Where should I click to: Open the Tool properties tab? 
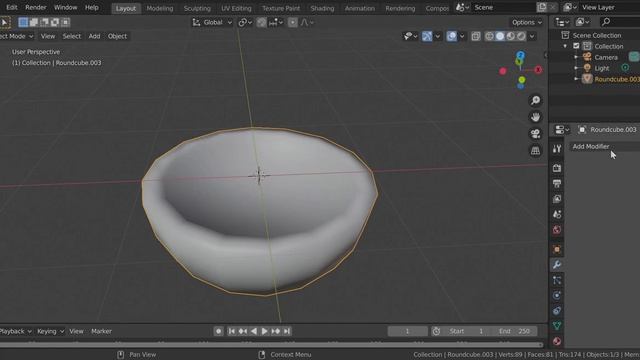(557, 149)
